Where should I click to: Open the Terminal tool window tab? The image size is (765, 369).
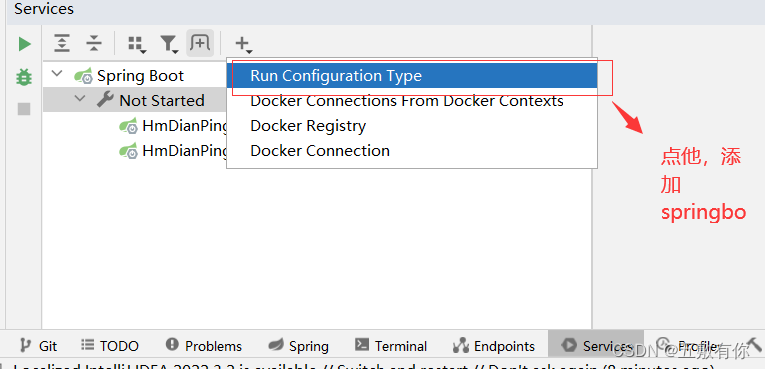pos(391,346)
